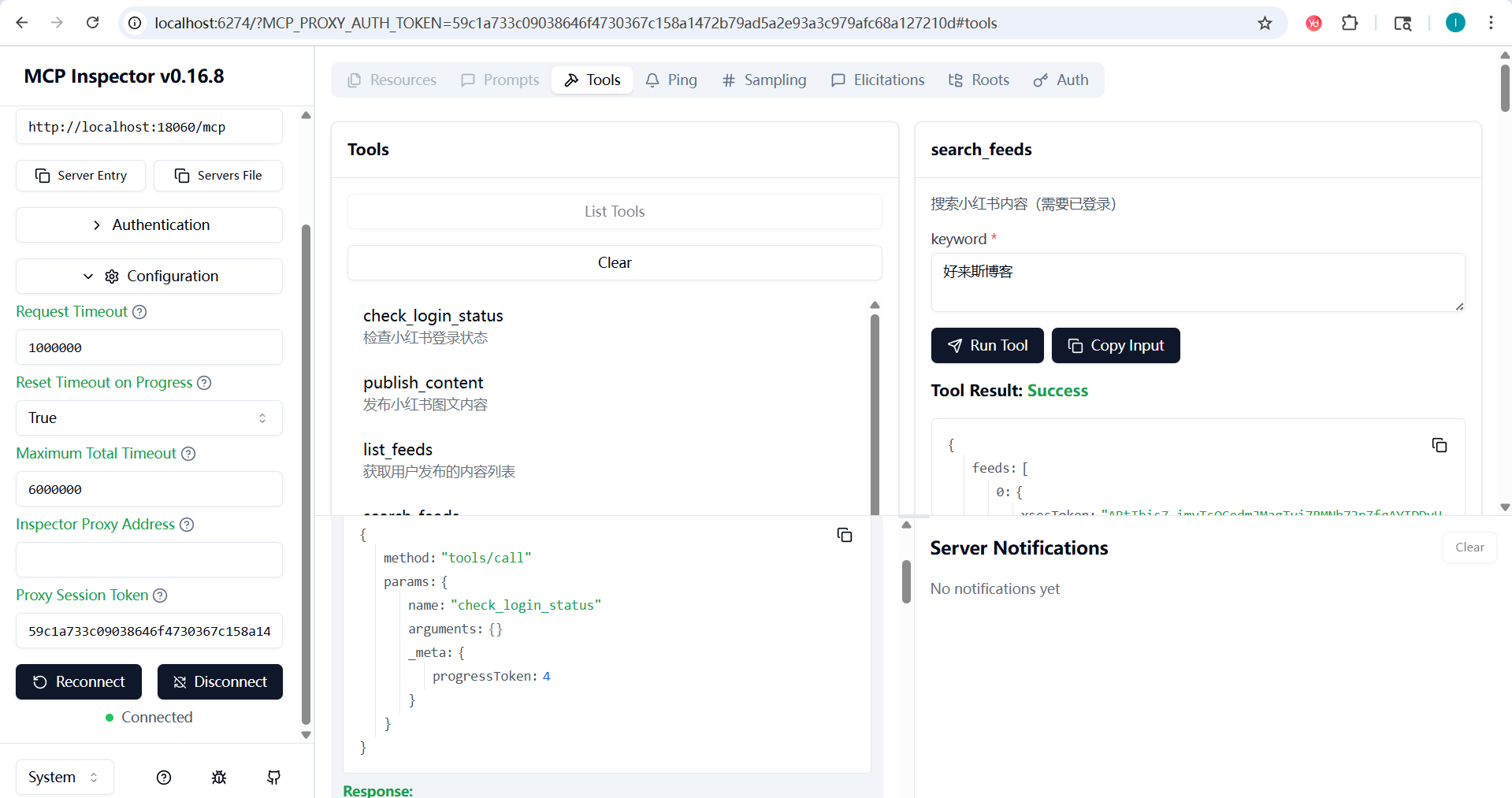Open the GitHub icon in sidebar footer

273,778
